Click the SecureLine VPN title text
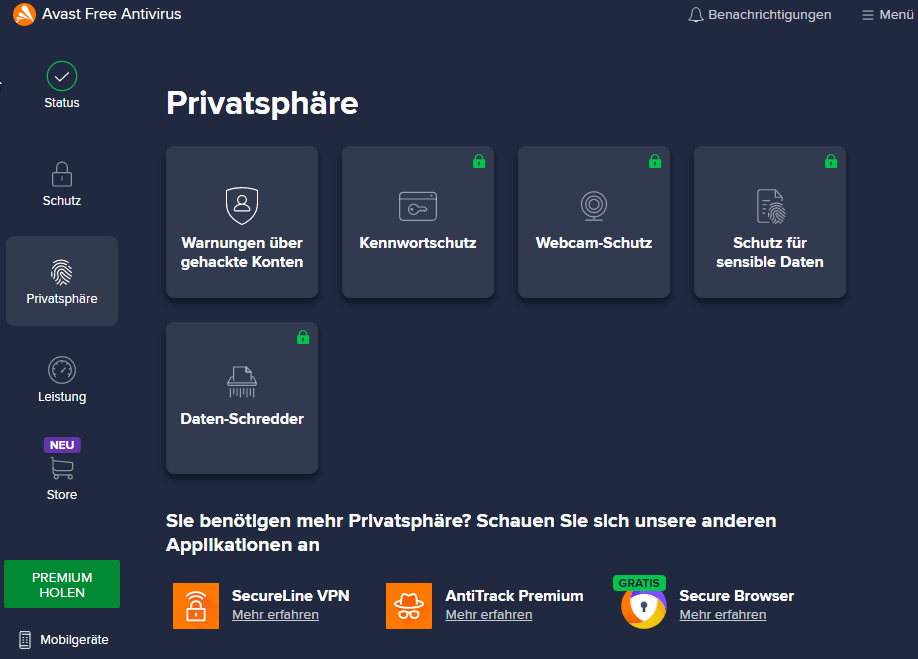The height and width of the screenshot is (659, 918). click(x=290, y=596)
